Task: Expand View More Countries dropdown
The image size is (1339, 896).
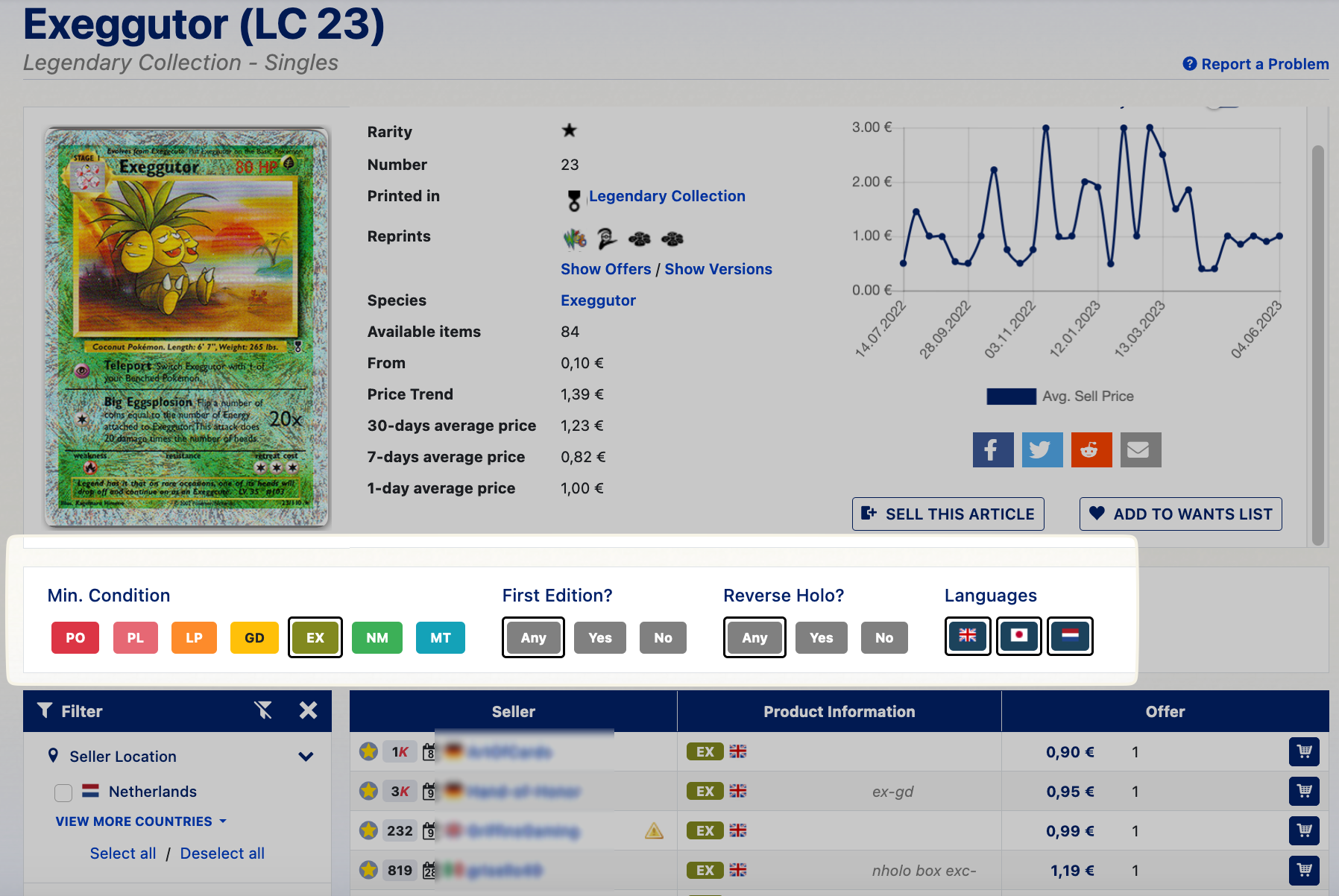Action: [x=141, y=821]
